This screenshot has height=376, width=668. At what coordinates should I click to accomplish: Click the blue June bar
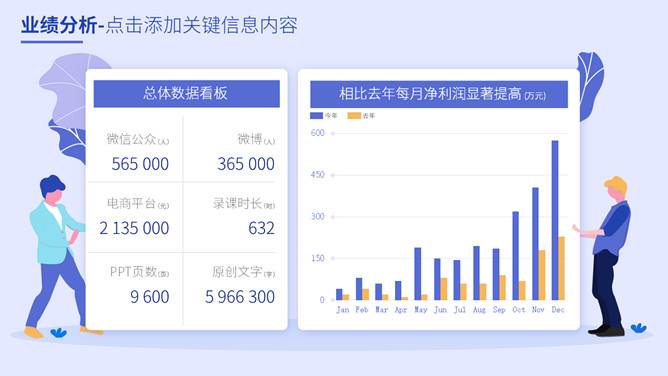click(437, 279)
